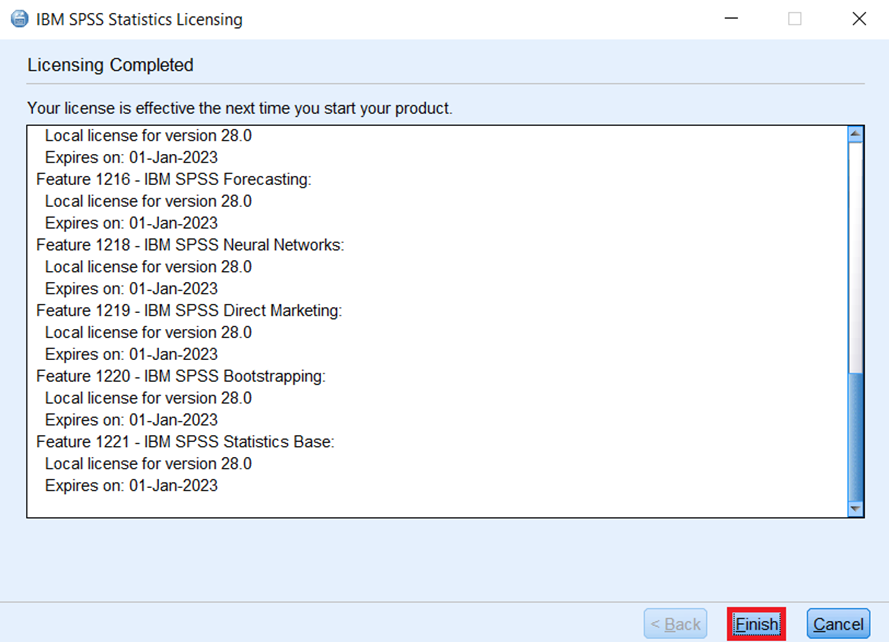Screen dimensions: 889x642
Task: Click the license effective message text
Action: pyautogui.click(x=240, y=108)
